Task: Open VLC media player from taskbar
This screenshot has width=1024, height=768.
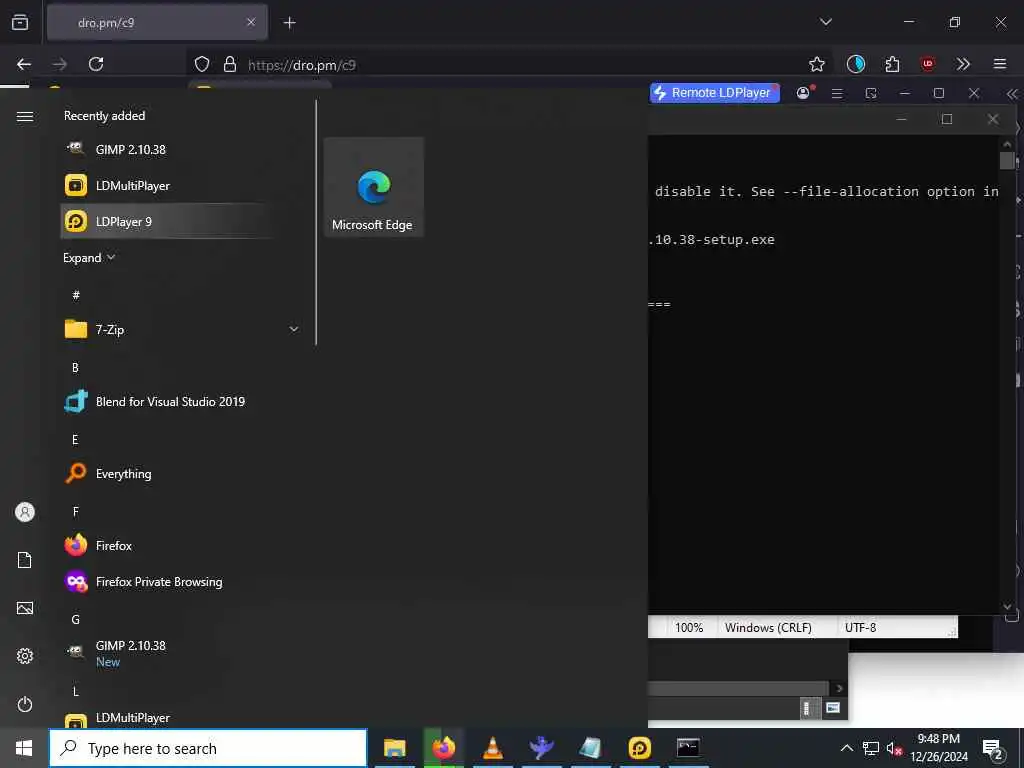Action: tap(492, 748)
